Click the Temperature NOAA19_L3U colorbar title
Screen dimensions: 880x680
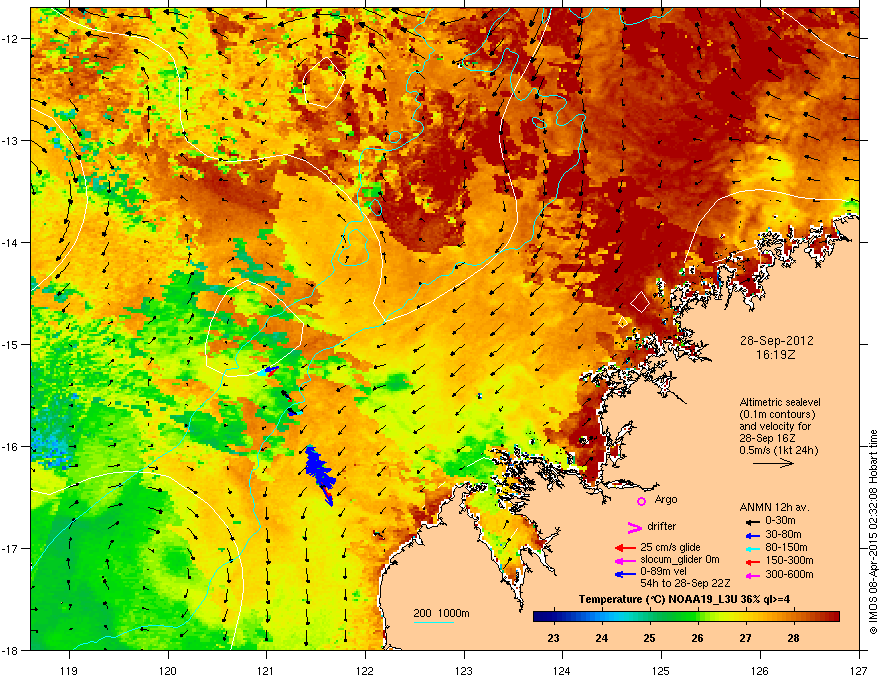tap(684, 599)
